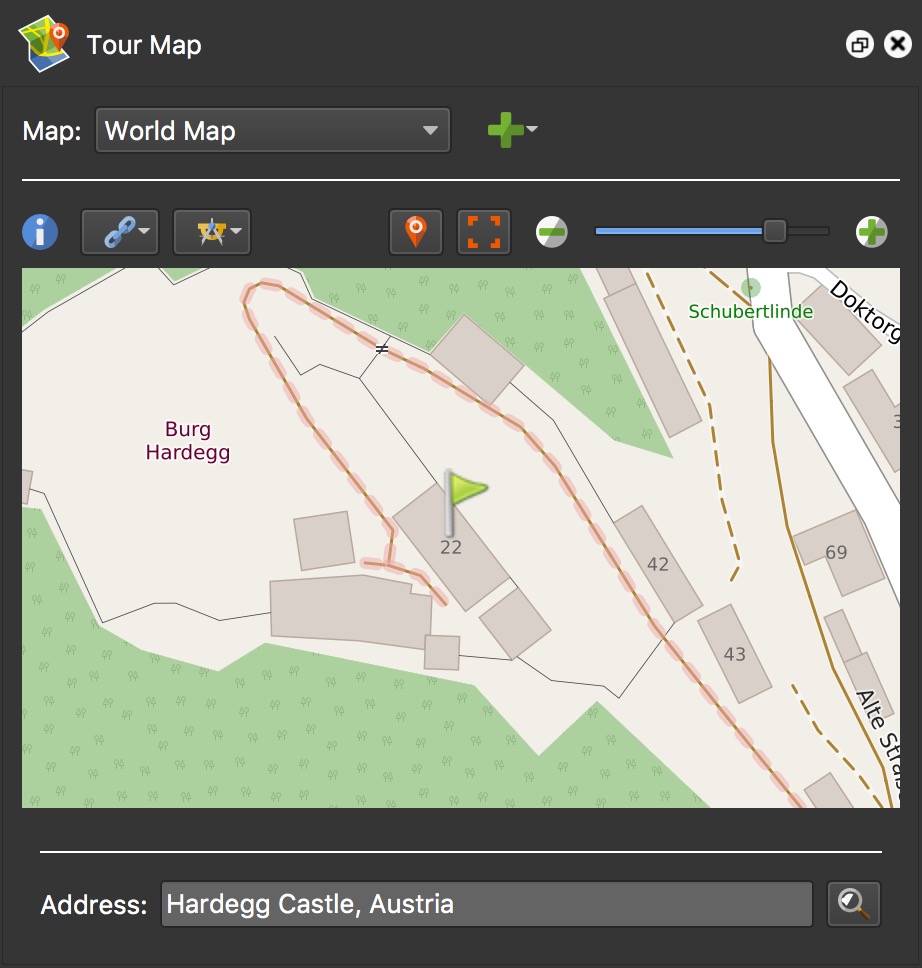Zoom in with the green plus icon
The width and height of the screenshot is (922, 968).
click(x=871, y=232)
